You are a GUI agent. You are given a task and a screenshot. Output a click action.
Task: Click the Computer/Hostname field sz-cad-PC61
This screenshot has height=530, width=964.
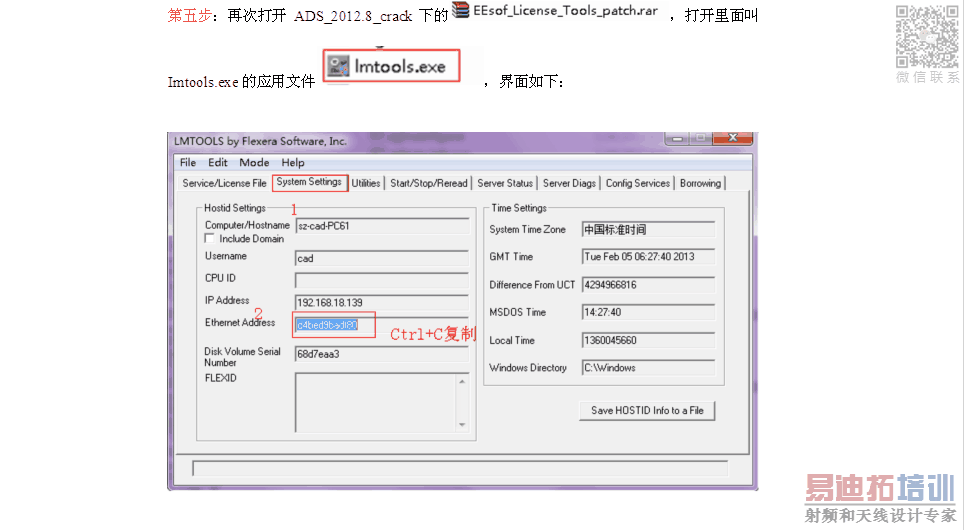[x=382, y=226]
